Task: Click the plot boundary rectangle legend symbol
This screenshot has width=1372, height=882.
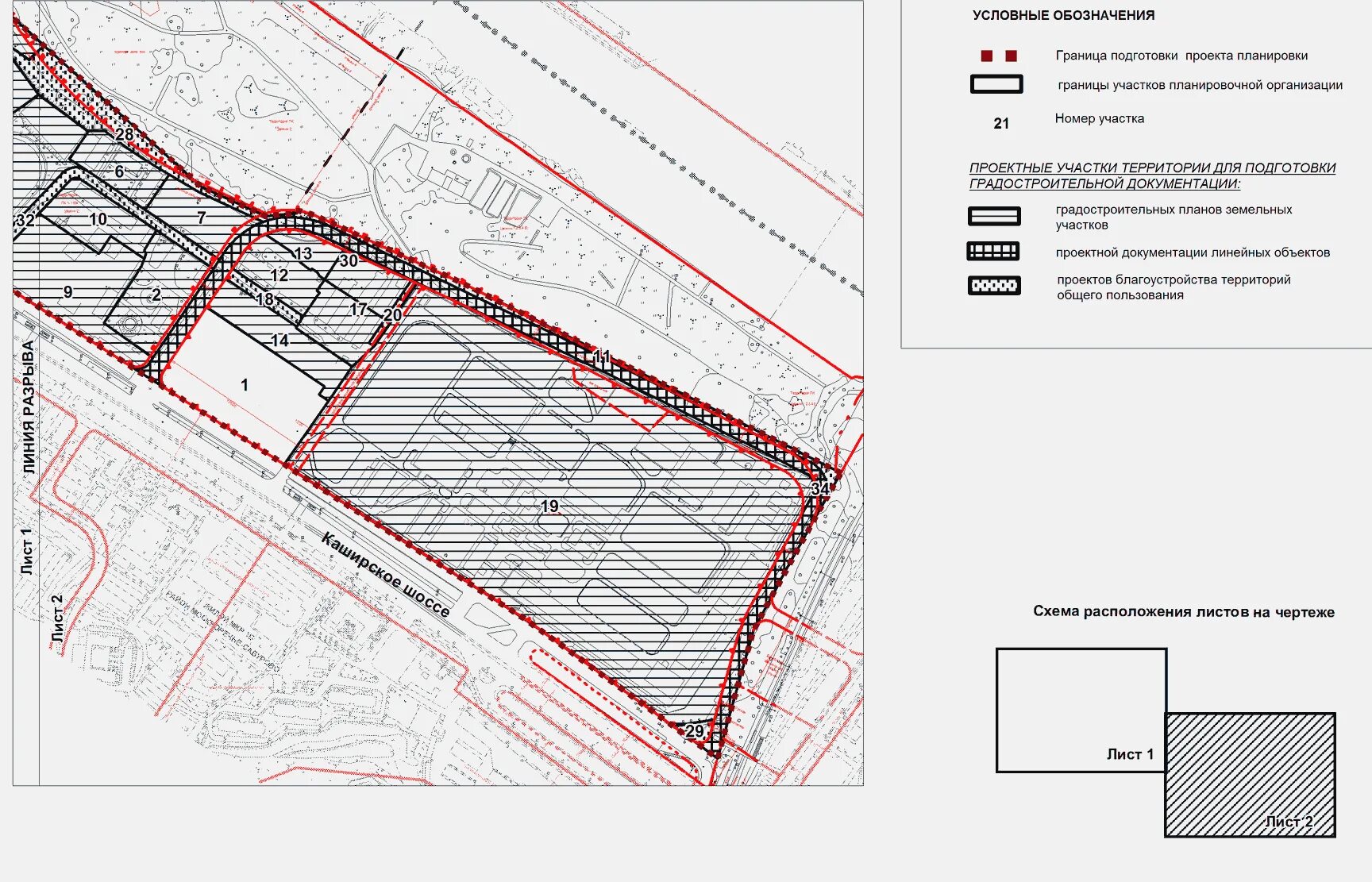Action: pyautogui.click(x=996, y=84)
